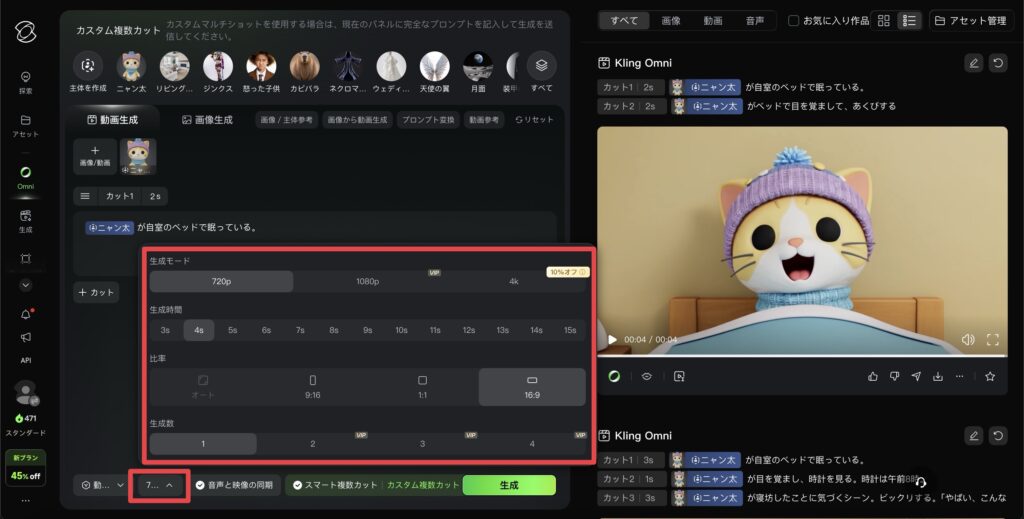Image resolution: width=1024 pixels, height=519 pixels.
Task: Switch to grid view layout icon
Action: pos(883,20)
